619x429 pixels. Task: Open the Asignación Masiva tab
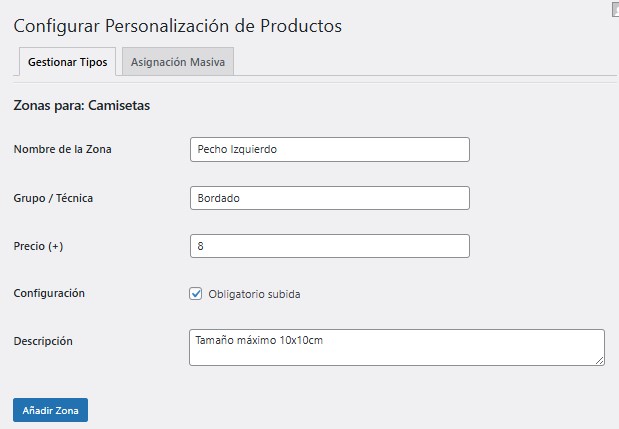tap(178, 62)
